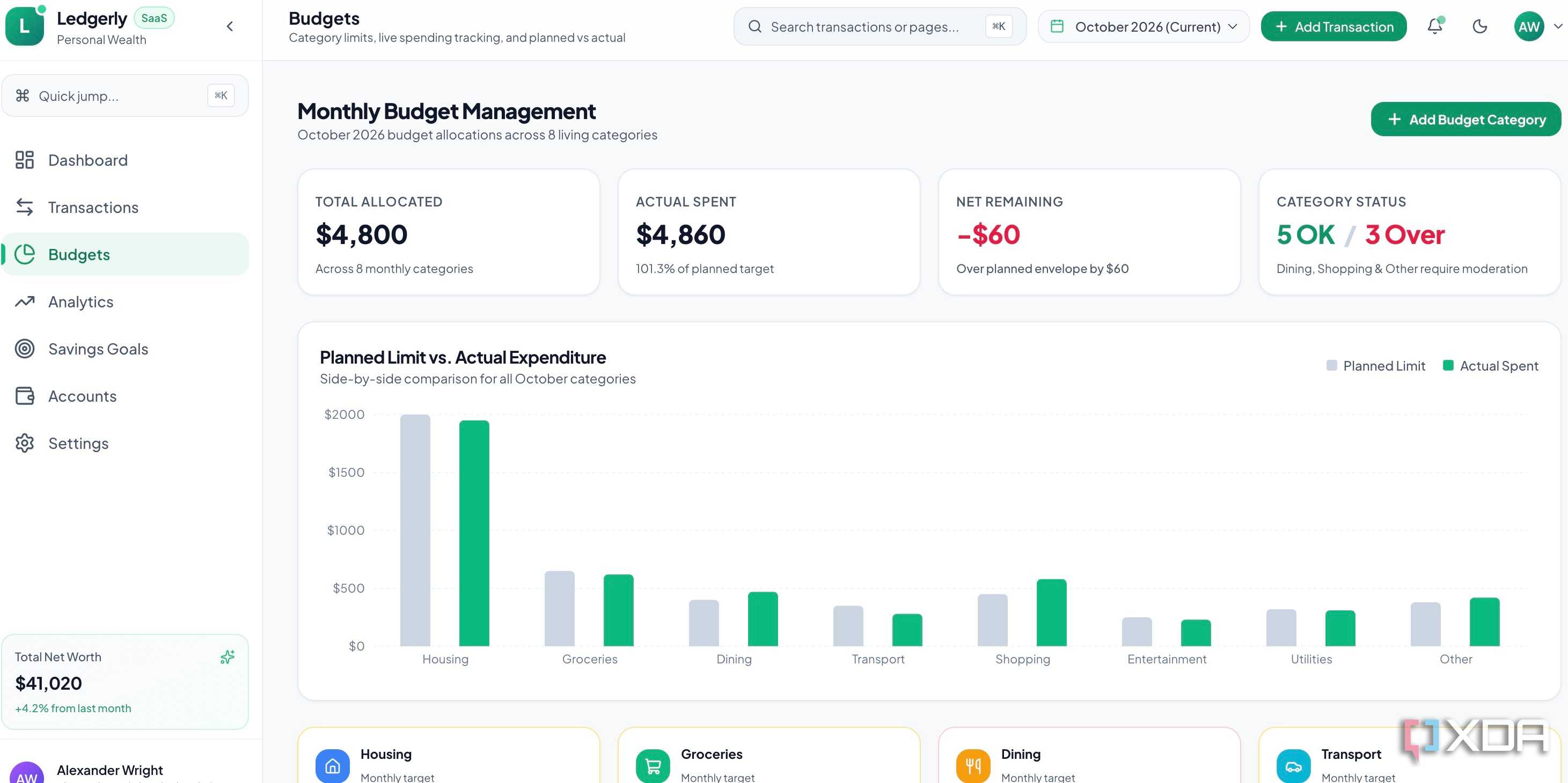Viewport: 1568px width, 783px height.
Task: Open Settings from the sidebar
Action: coord(125,443)
